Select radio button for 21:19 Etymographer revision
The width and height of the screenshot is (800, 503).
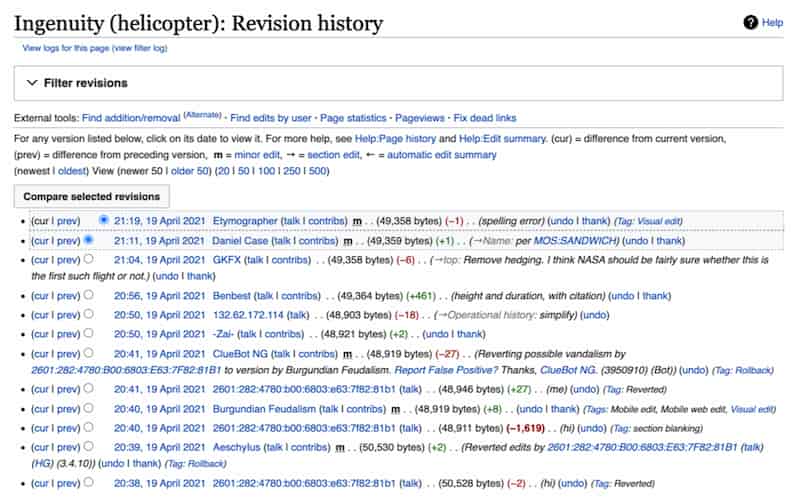coord(104,220)
